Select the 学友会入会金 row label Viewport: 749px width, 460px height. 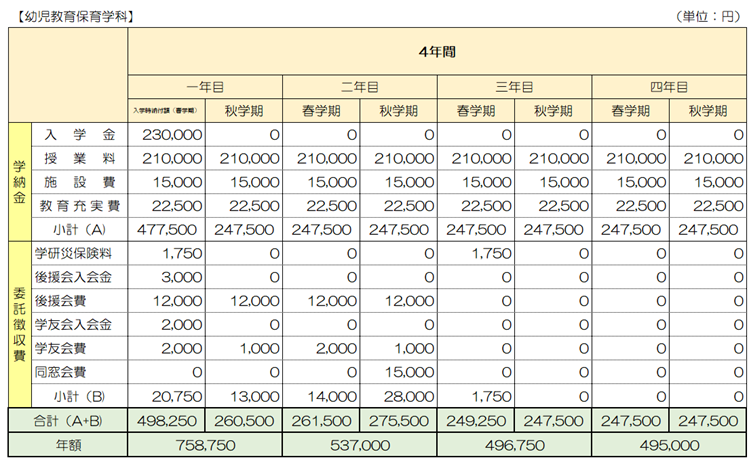tap(73, 325)
